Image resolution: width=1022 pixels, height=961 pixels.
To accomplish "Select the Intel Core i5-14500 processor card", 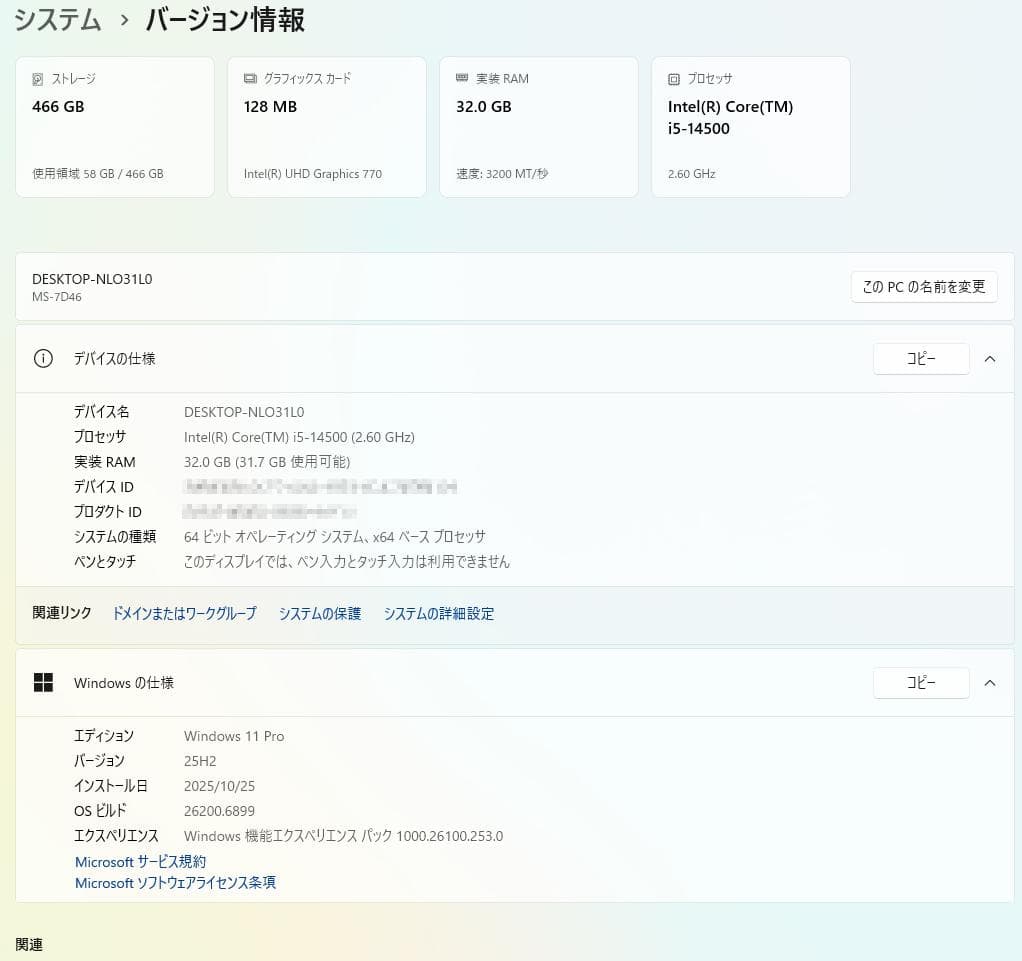I will [750, 126].
